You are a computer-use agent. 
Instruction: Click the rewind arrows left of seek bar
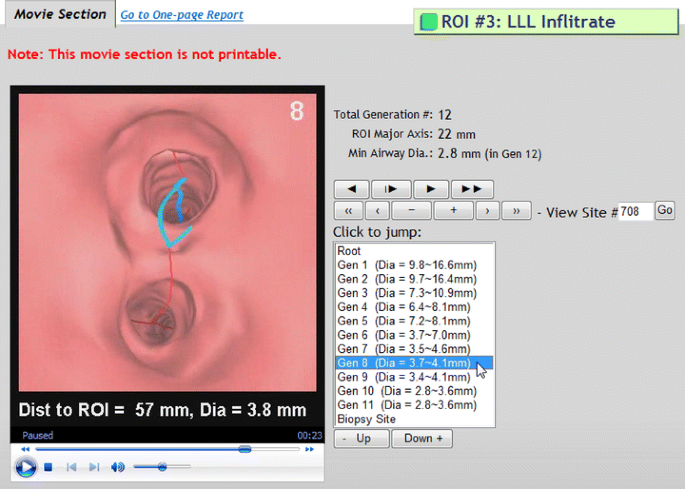tap(25, 449)
